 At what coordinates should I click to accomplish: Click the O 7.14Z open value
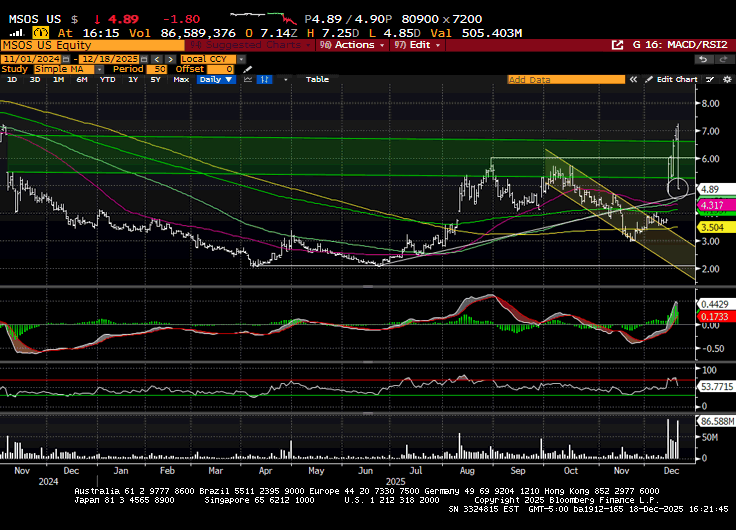(x=271, y=33)
